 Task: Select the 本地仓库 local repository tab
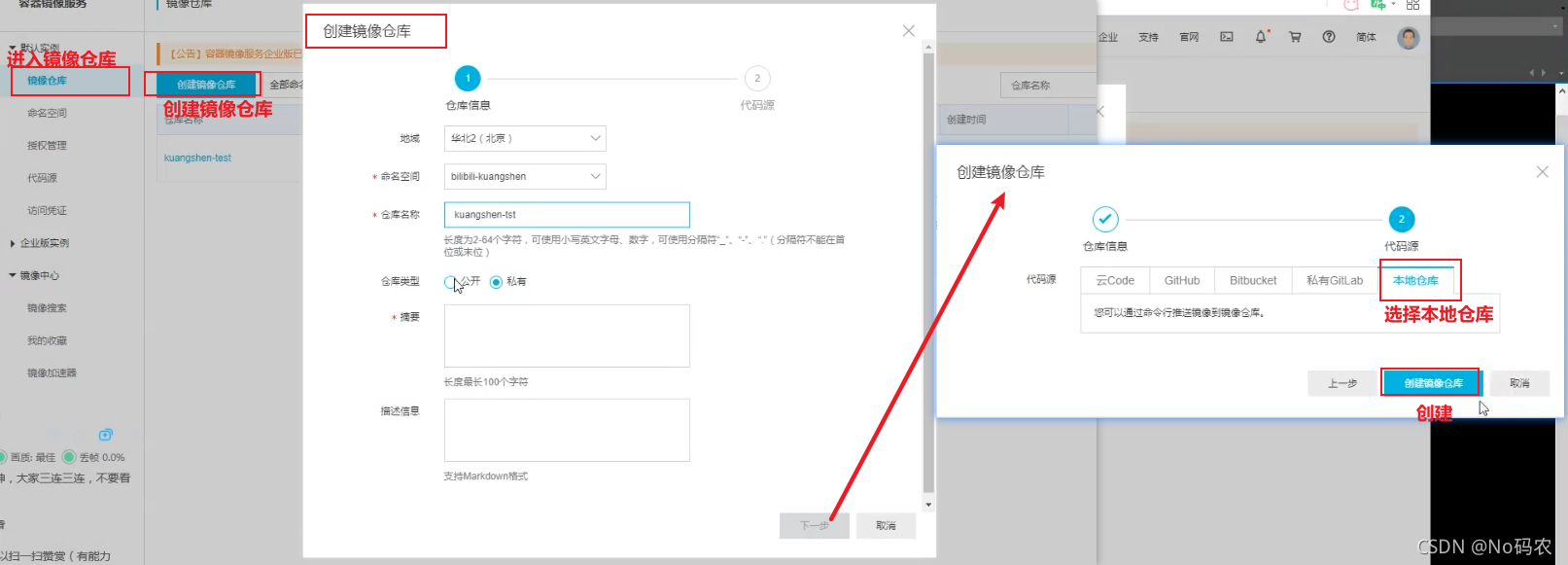click(1415, 280)
